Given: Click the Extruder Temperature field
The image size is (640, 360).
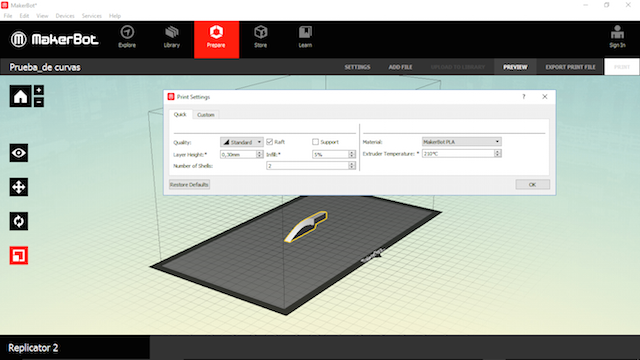Looking at the screenshot, I should (x=458, y=153).
